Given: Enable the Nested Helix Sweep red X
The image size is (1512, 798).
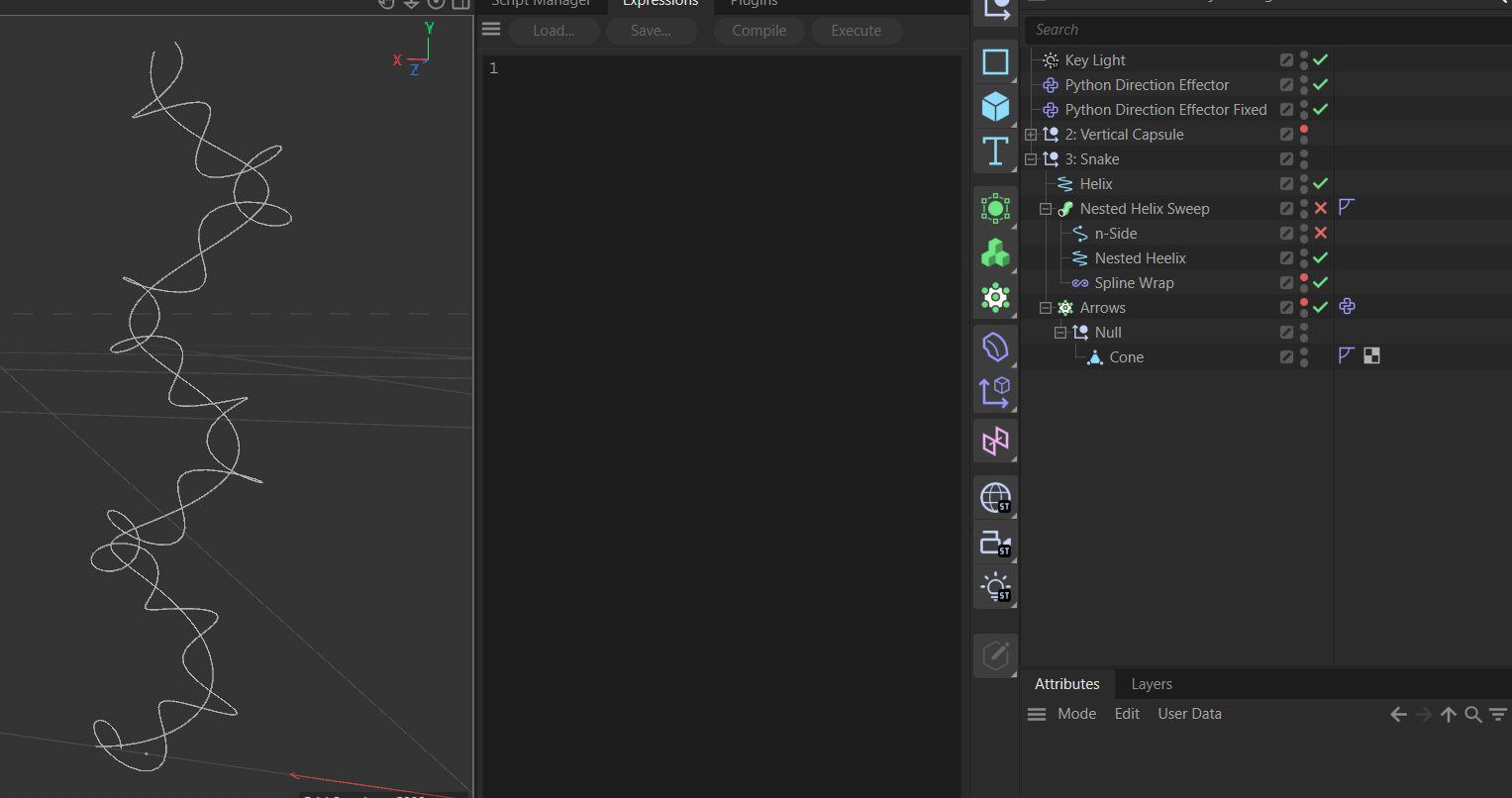Looking at the screenshot, I should coord(1320,209).
